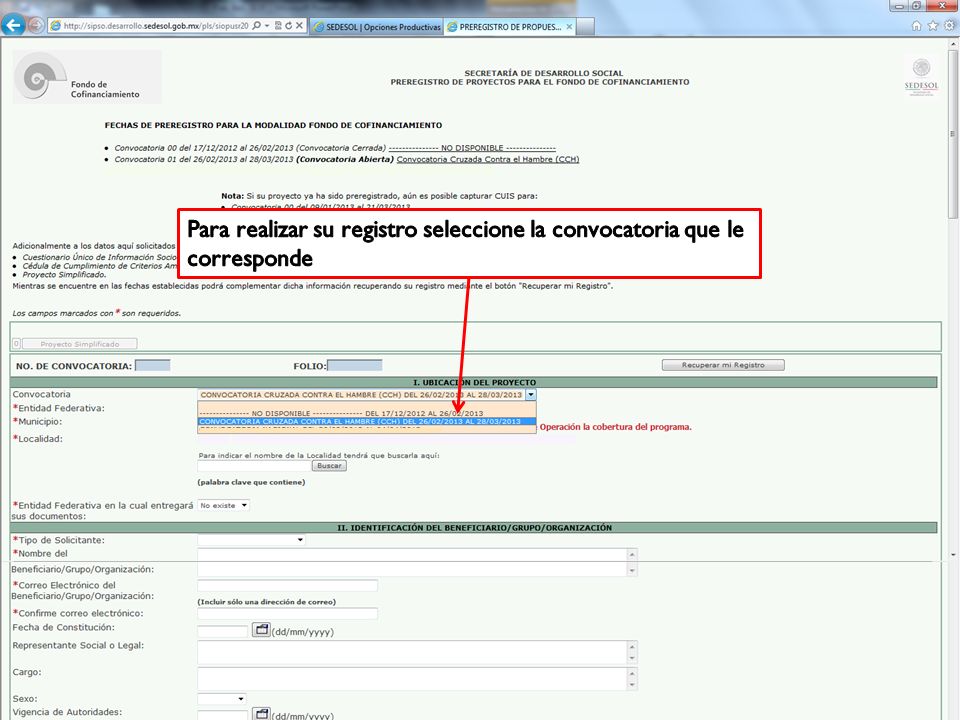Click down arrow of the Nombre del Beneficiario textarea
This screenshot has width=960, height=720.
pyautogui.click(x=632, y=571)
